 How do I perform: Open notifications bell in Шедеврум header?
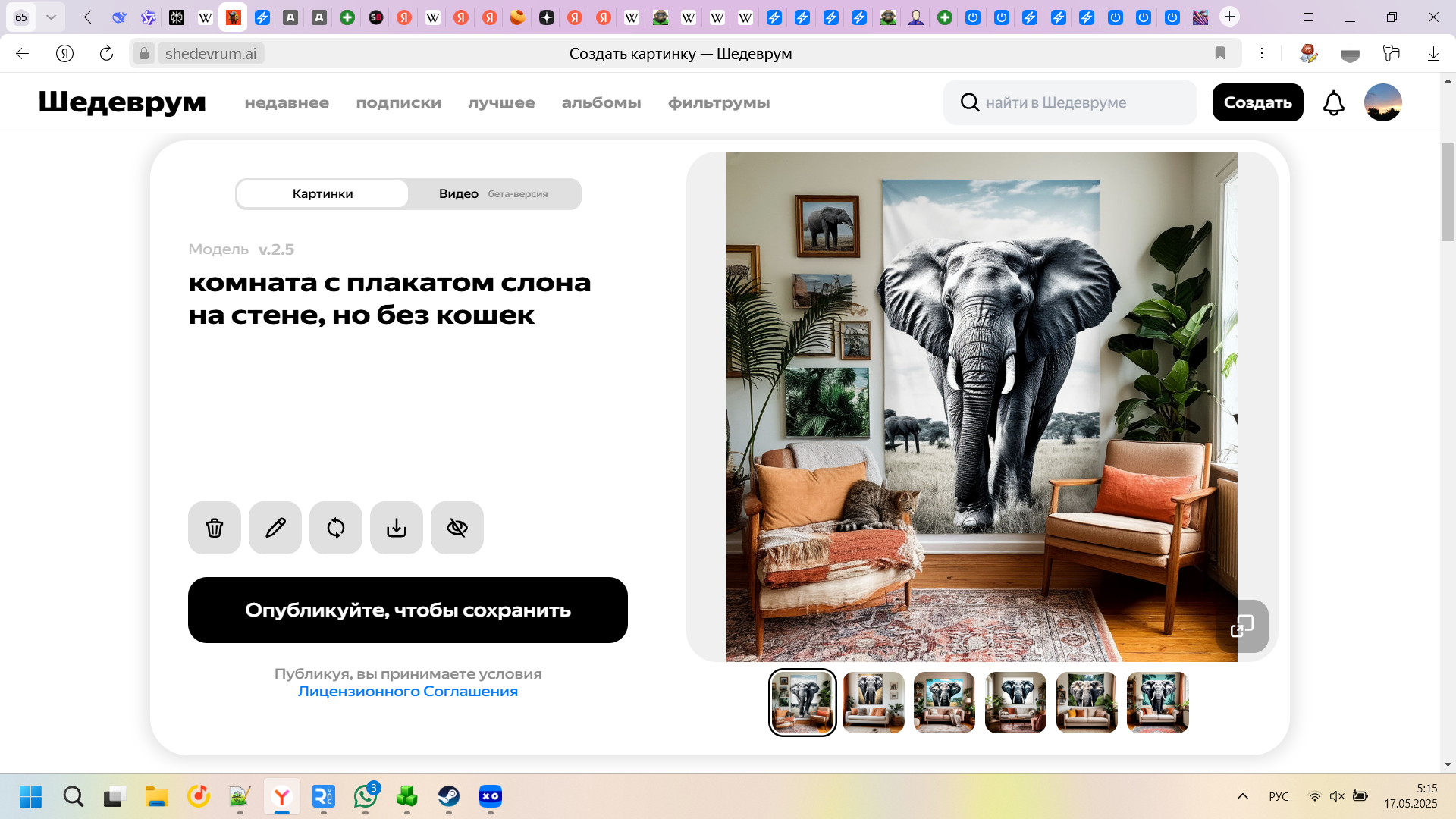pyautogui.click(x=1333, y=102)
